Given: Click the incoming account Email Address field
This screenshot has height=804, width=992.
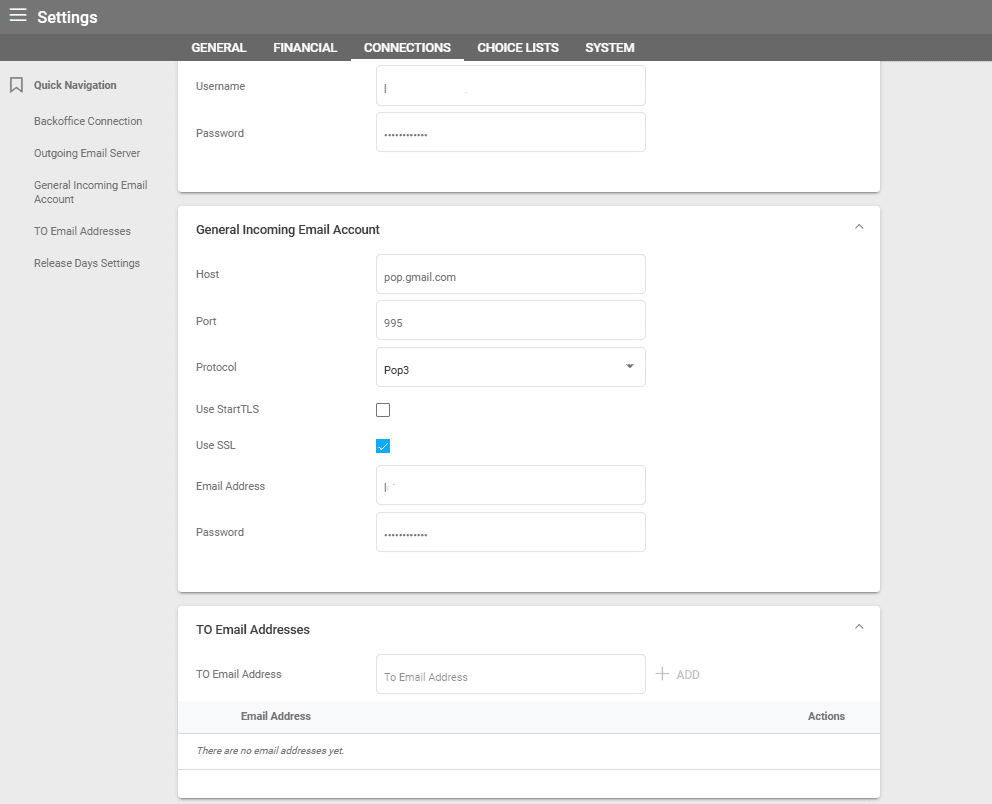Looking at the screenshot, I should 510,486.
